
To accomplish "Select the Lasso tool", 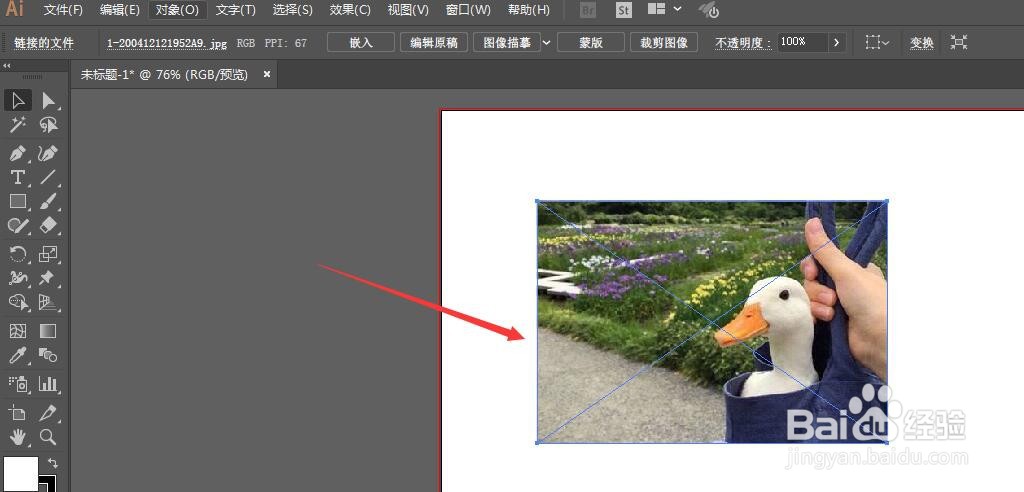I will click(48, 125).
